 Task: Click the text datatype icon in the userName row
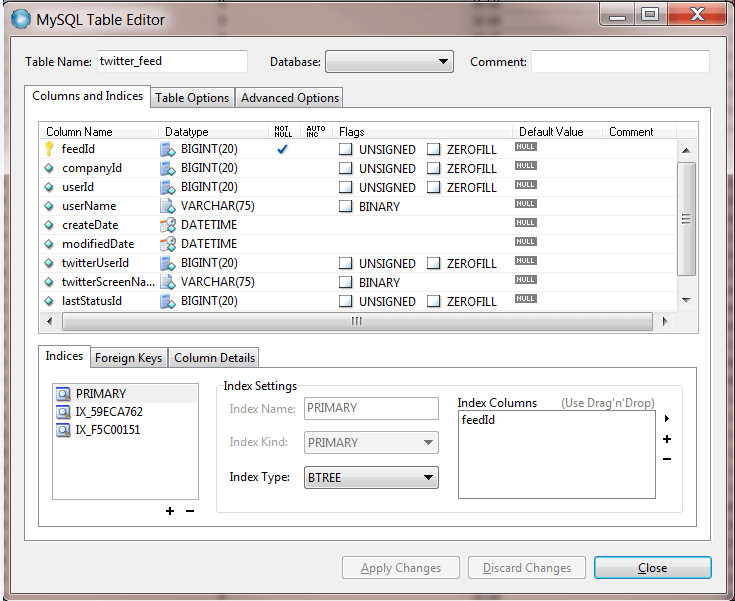(x=167, y=206)
